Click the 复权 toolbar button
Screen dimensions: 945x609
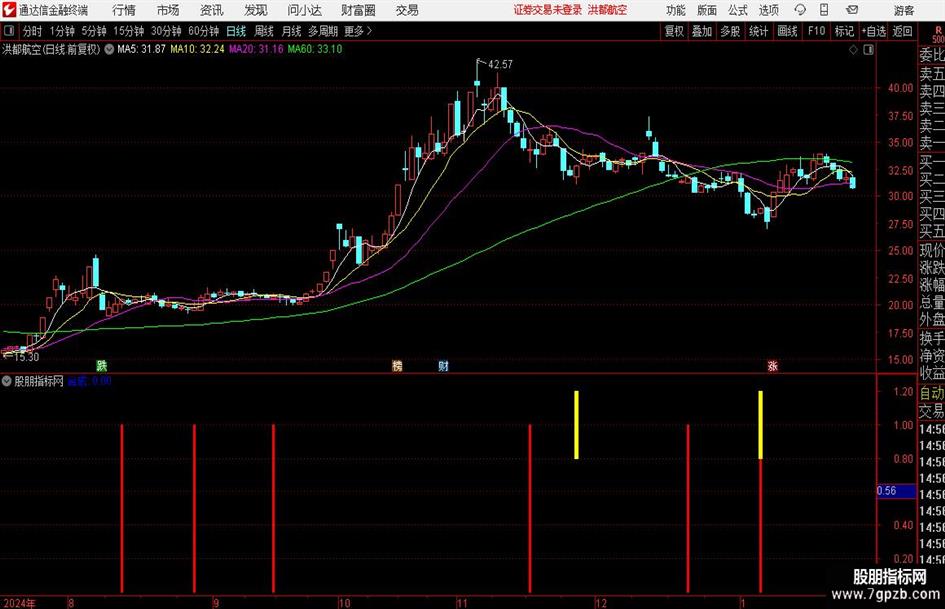(x=674, y=31)
